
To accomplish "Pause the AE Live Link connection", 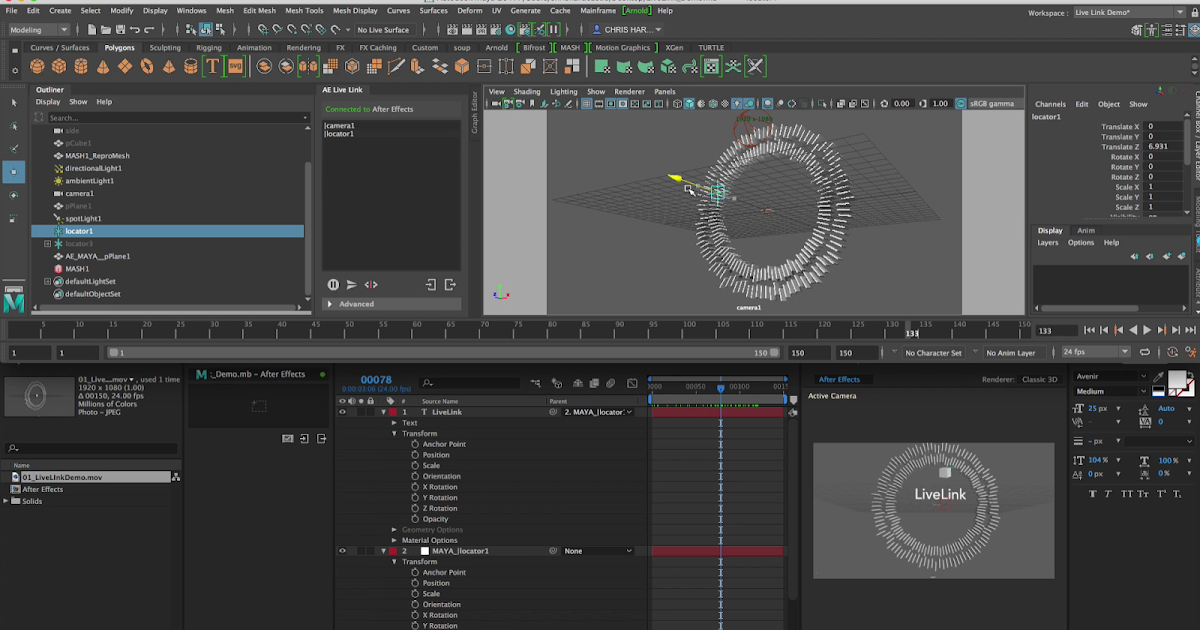I will point(333,285).
